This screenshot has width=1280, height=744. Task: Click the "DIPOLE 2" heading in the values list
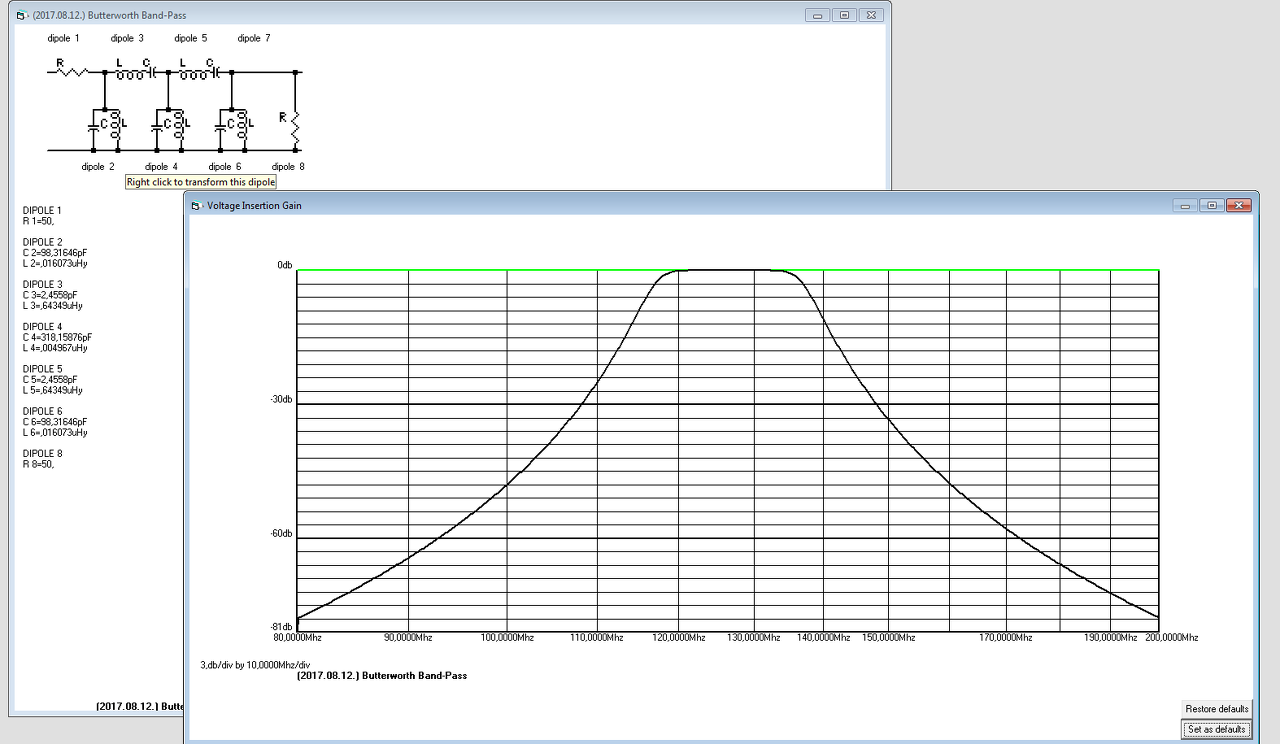42,242
